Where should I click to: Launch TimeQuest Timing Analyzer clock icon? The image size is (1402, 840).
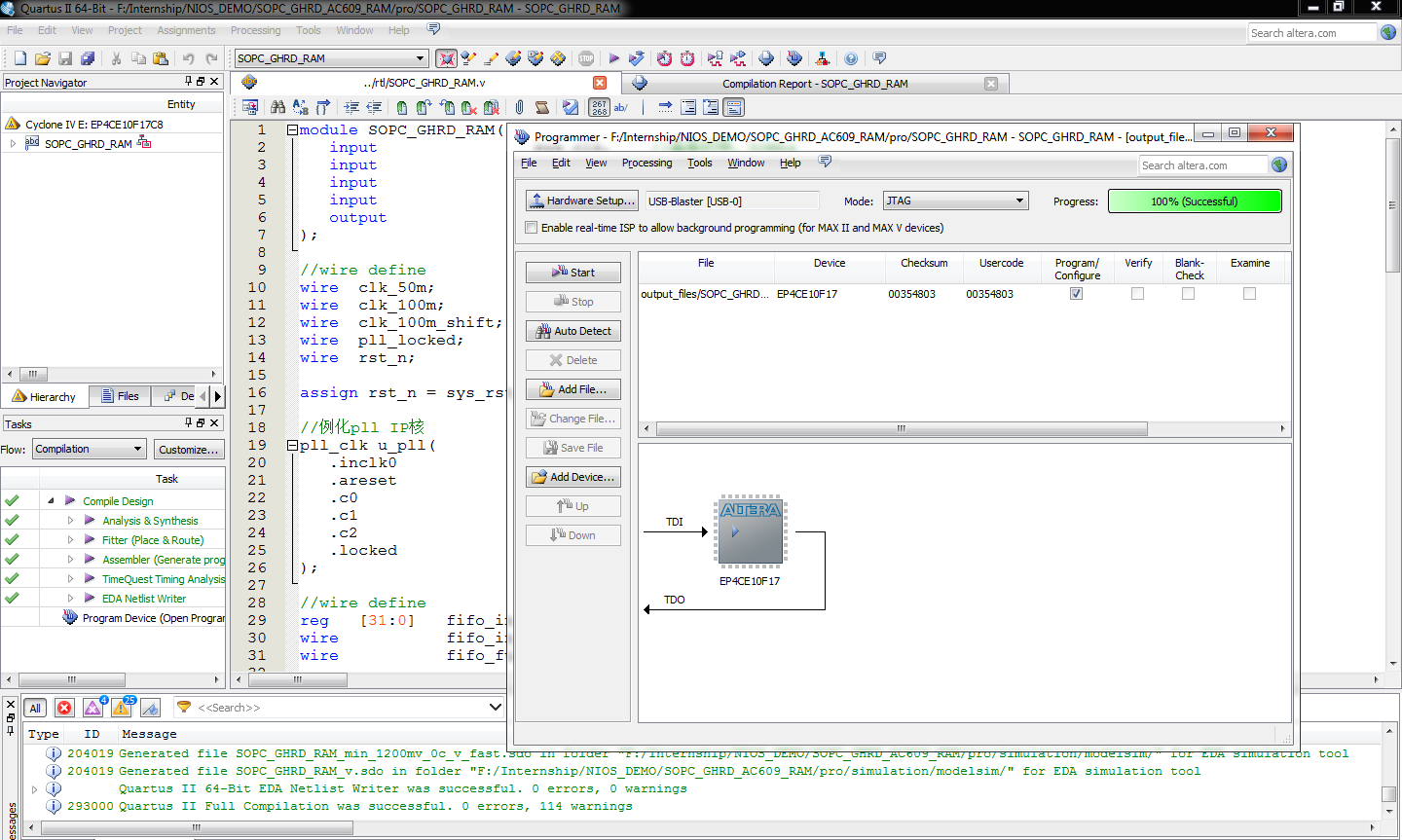(688, 58)
